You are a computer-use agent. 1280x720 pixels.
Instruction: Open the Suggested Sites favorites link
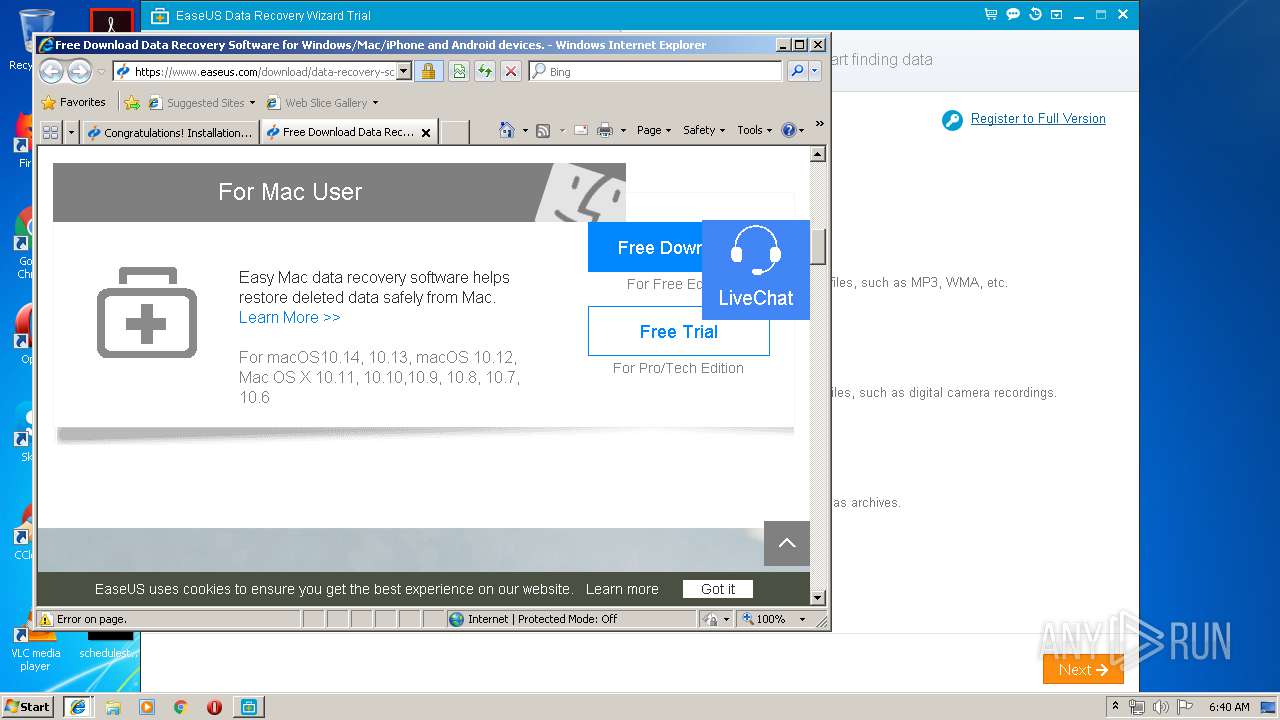pyautogui.click(x=201, y=102)
